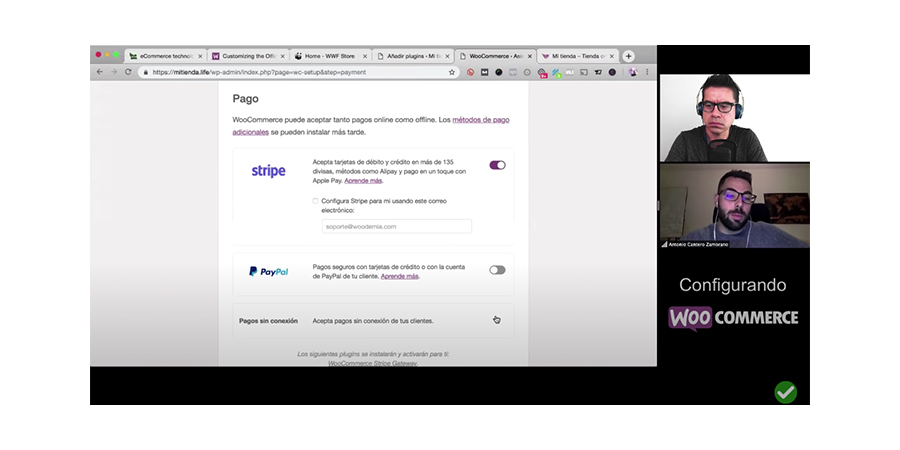Bookmark the page with the star icon
Viewport: 900px width, 450px height.
click(452, 72)
